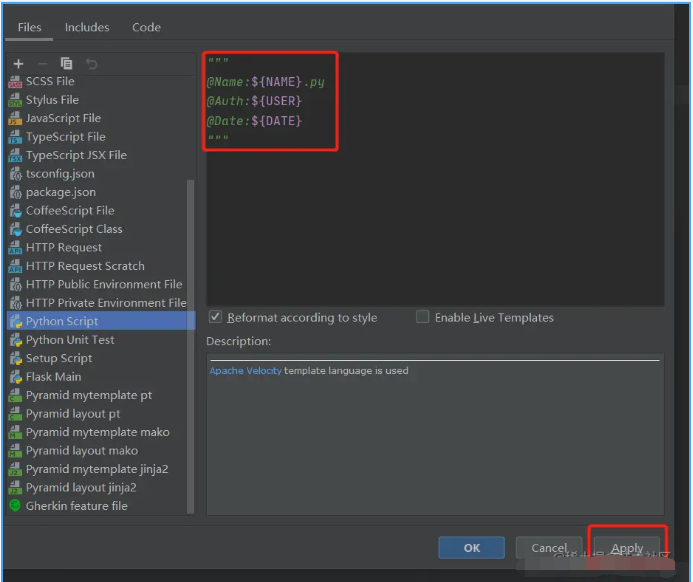Click the Setup Script icon

(x=15, y=358)
